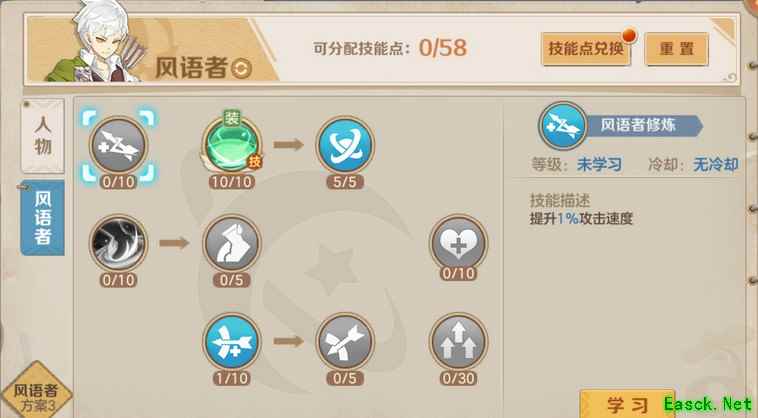Viewport: 758px width, 418px height.
Task: Select the boot skill icon 0/5
Action: click(232, 244)
